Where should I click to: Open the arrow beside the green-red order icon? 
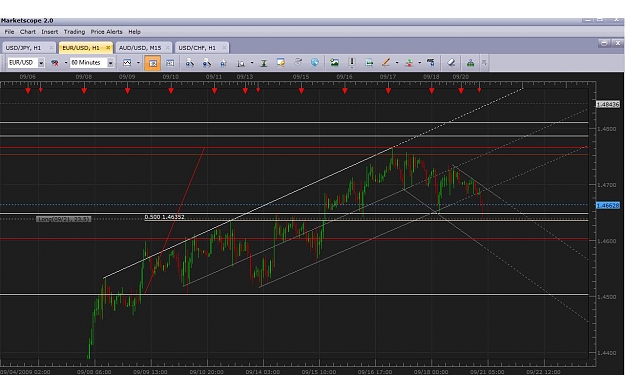click(419, 63)
